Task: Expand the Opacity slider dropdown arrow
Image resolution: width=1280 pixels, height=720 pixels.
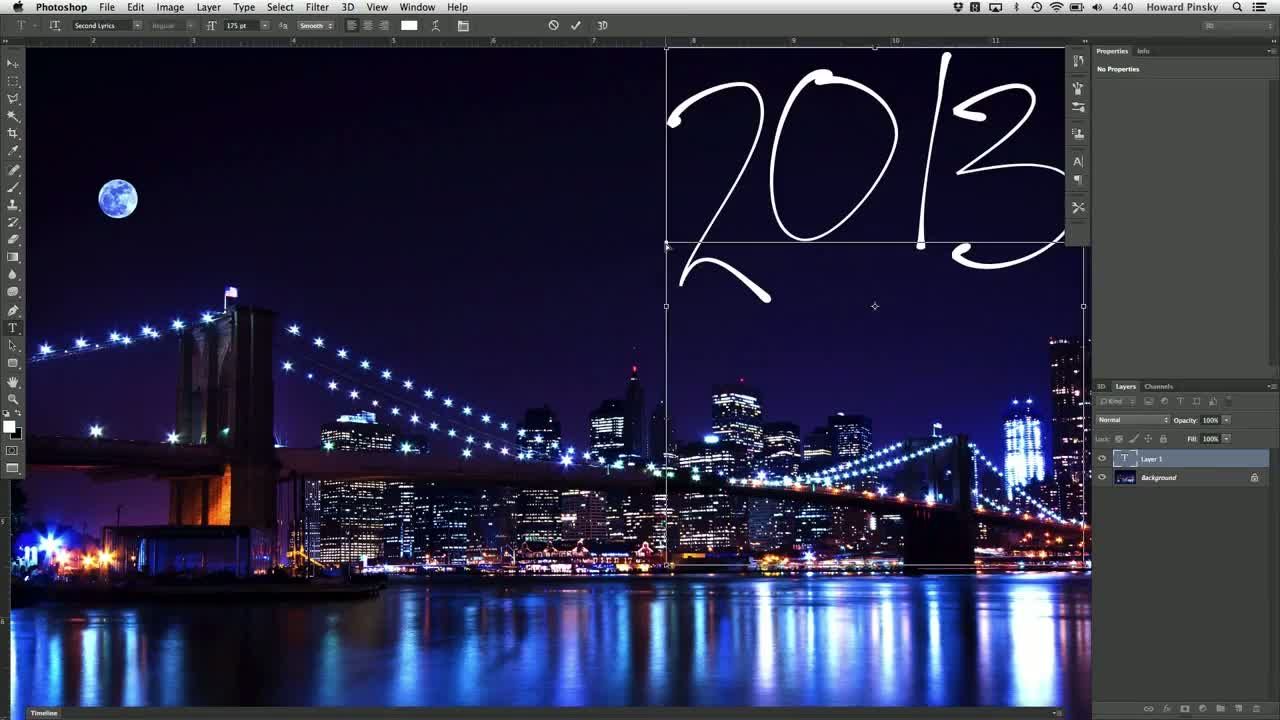Action: (x=1227, y=420)
